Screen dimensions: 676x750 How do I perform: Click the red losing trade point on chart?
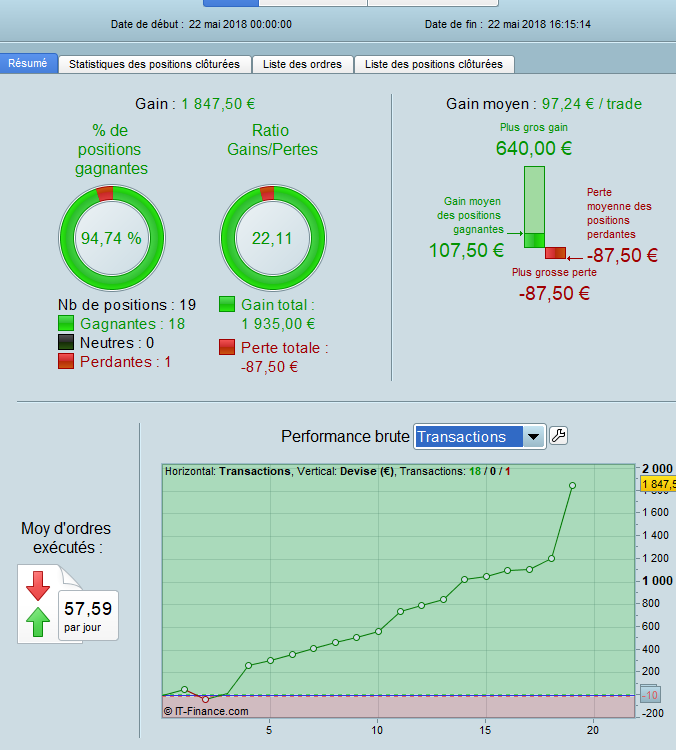[206, 699]
